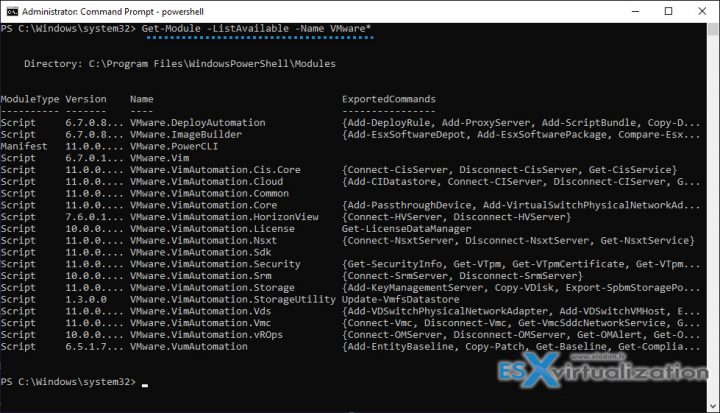Minimize the Command Prompt window
This screenshot has width=720, height=413.
click(636, 11)
